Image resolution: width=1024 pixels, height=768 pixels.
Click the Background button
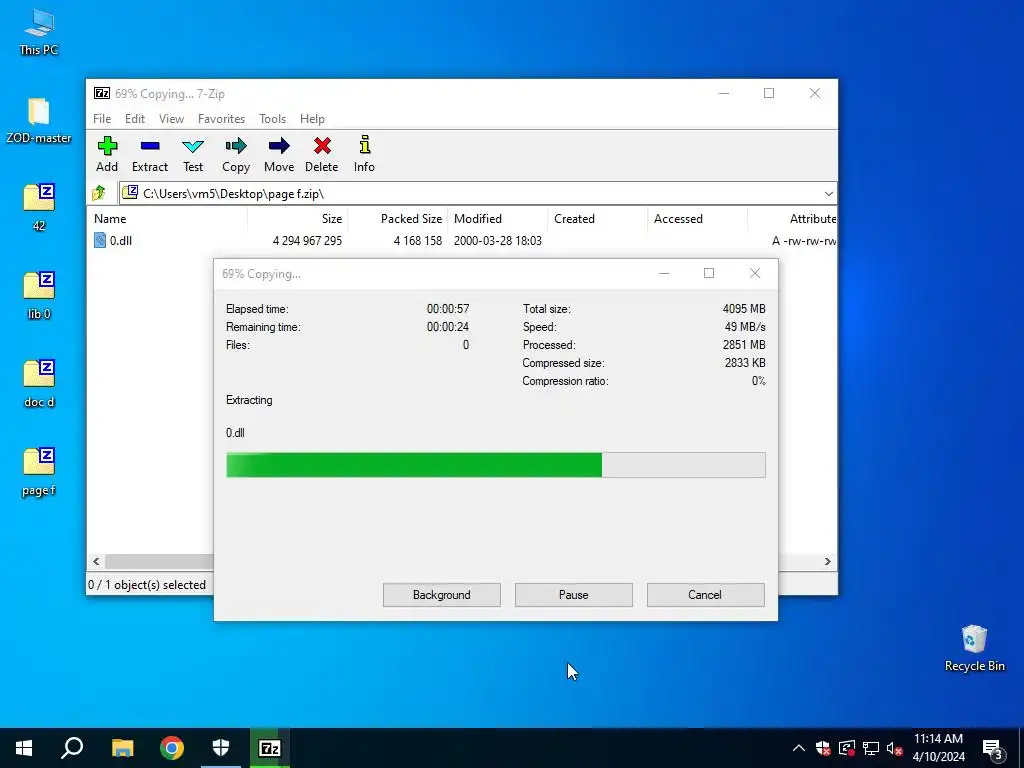tap(441, 595)
